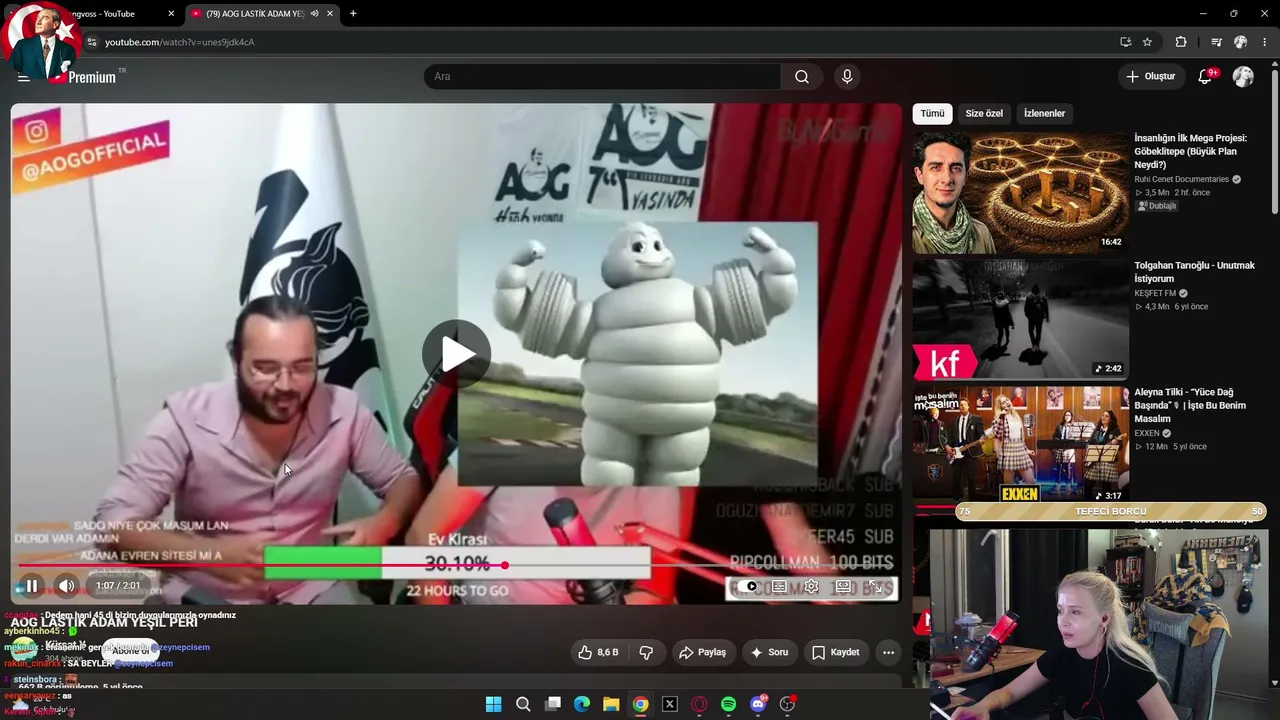
Task: Open Discord from the taskbar
Action: point(758,704)
